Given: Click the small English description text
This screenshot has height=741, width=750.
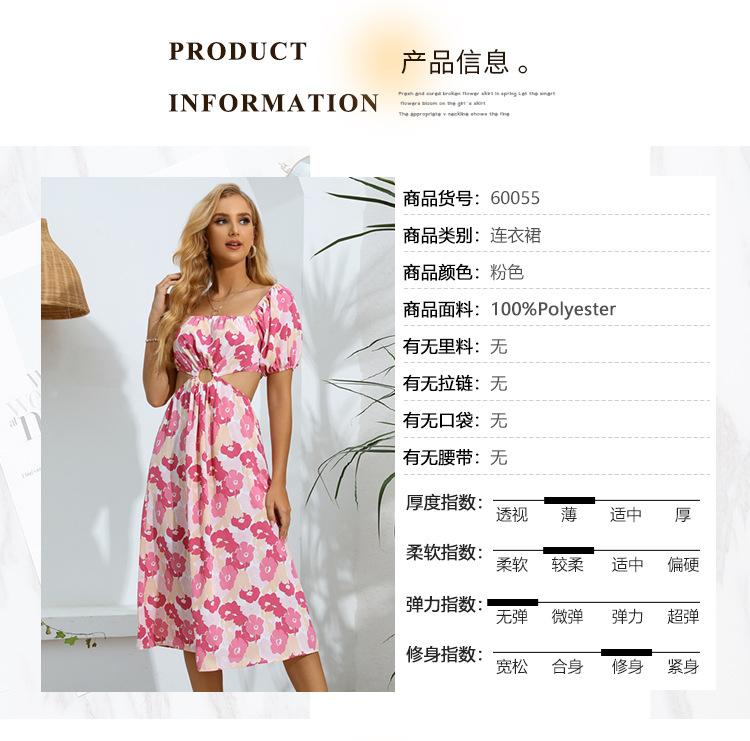Looking at the screenshot, I should [476, 104].
